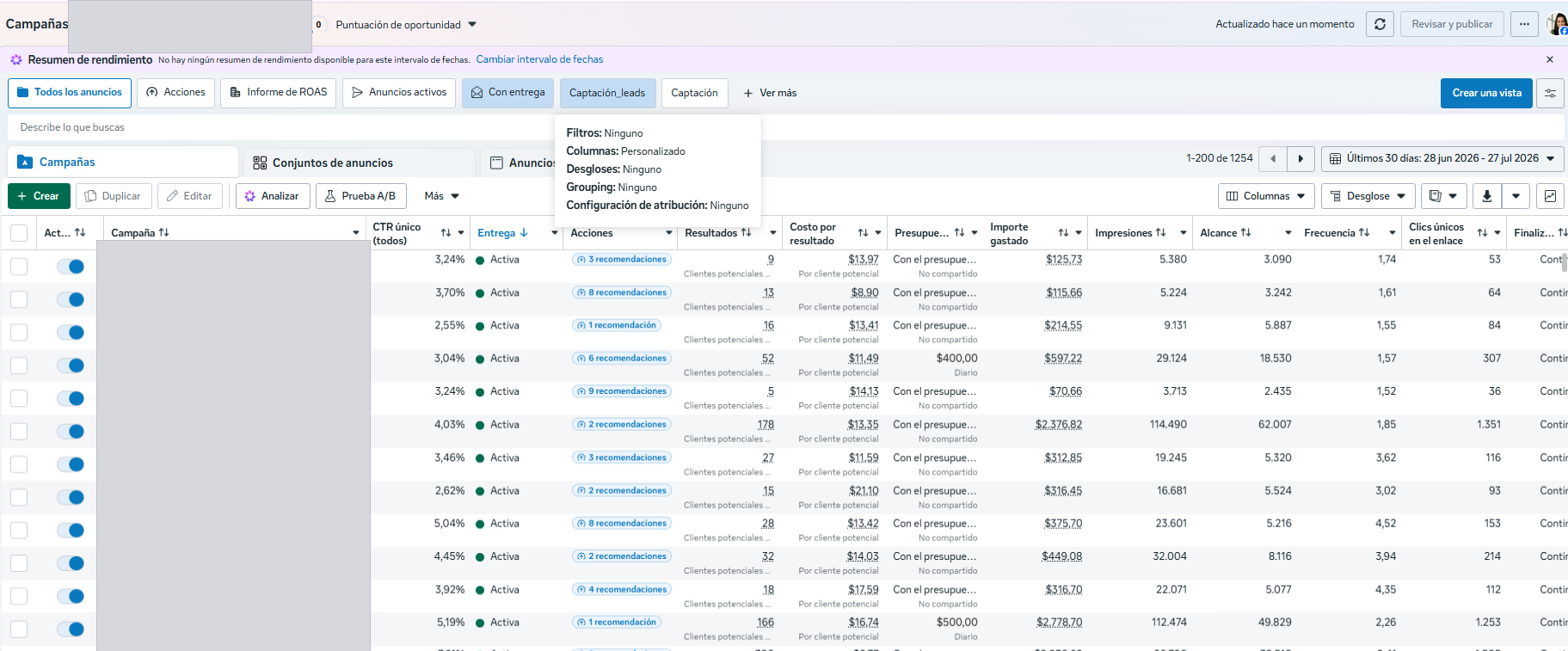Click the green Crear button

[39, 196]
